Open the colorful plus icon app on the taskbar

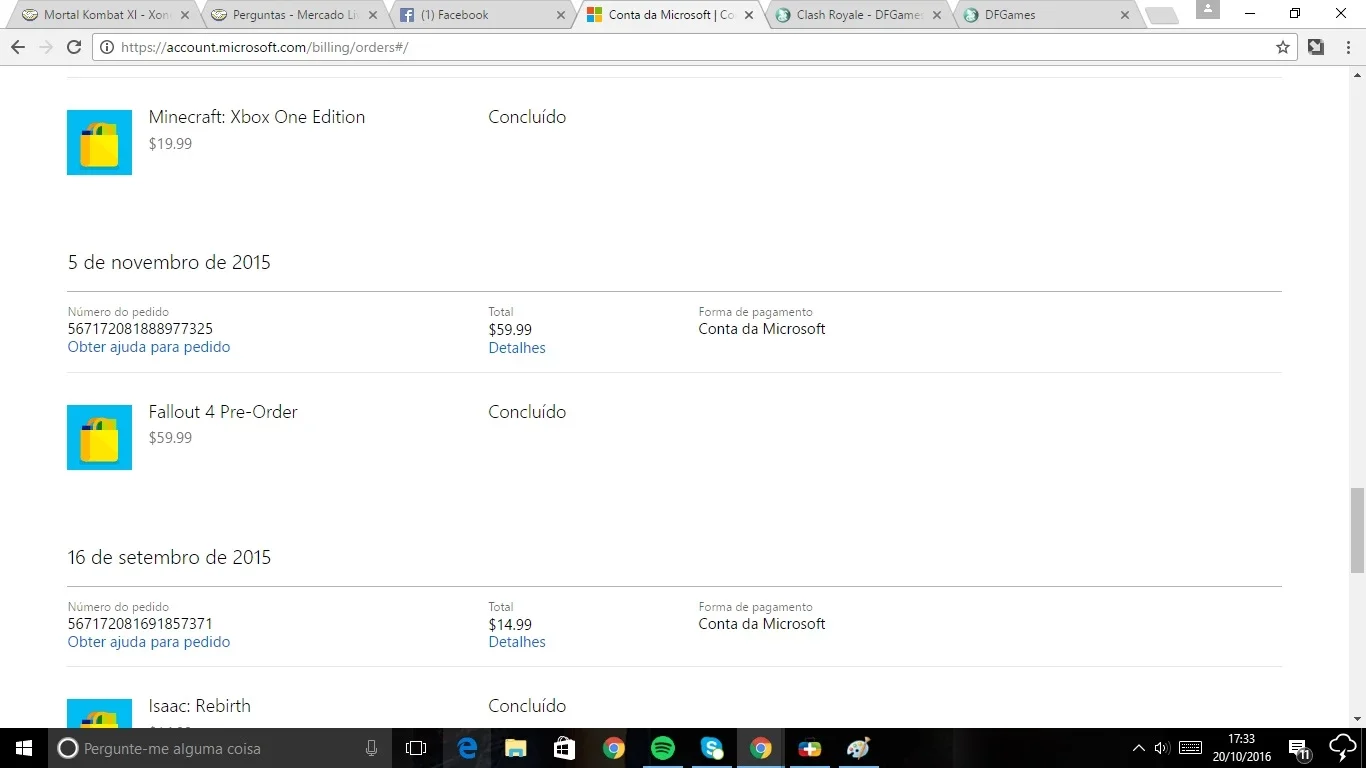(x=810, y=748)
